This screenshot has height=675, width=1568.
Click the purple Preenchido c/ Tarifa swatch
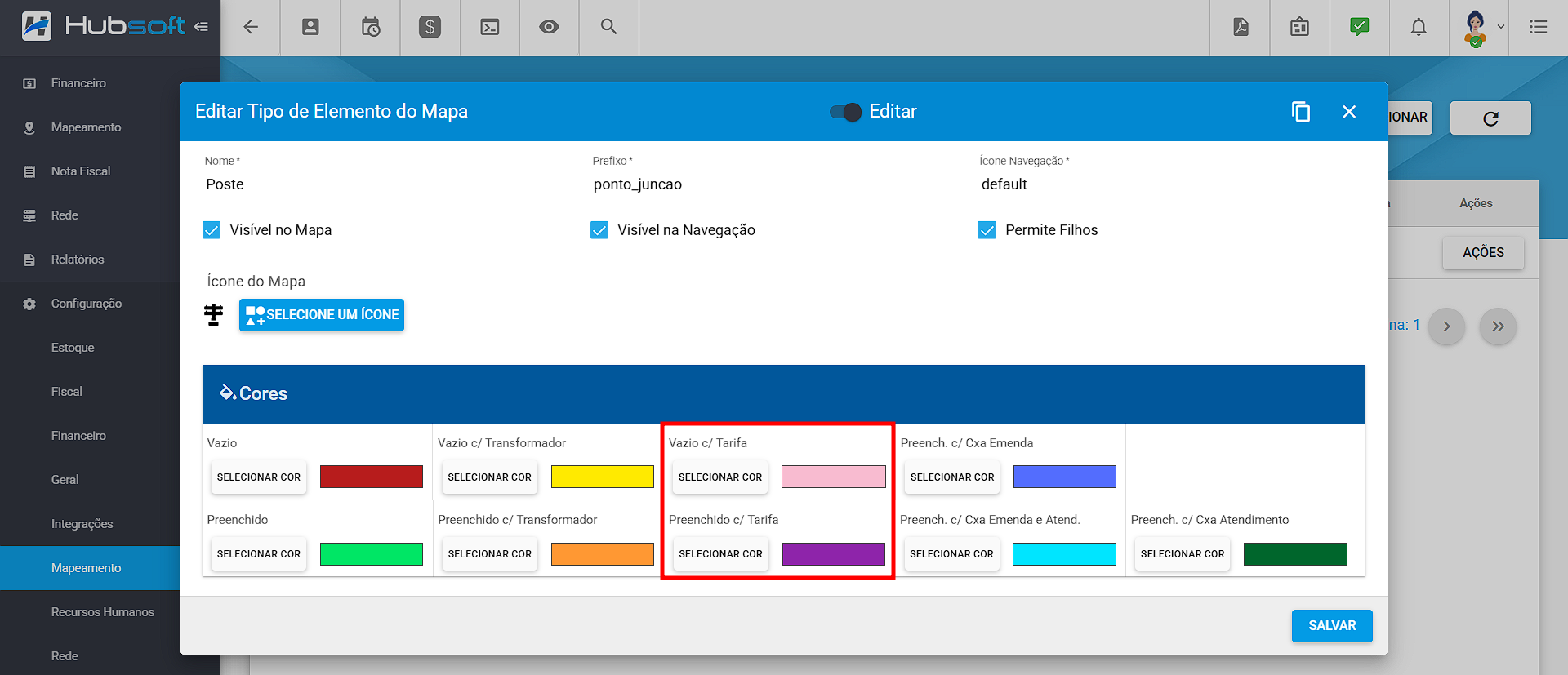(834, 554)
